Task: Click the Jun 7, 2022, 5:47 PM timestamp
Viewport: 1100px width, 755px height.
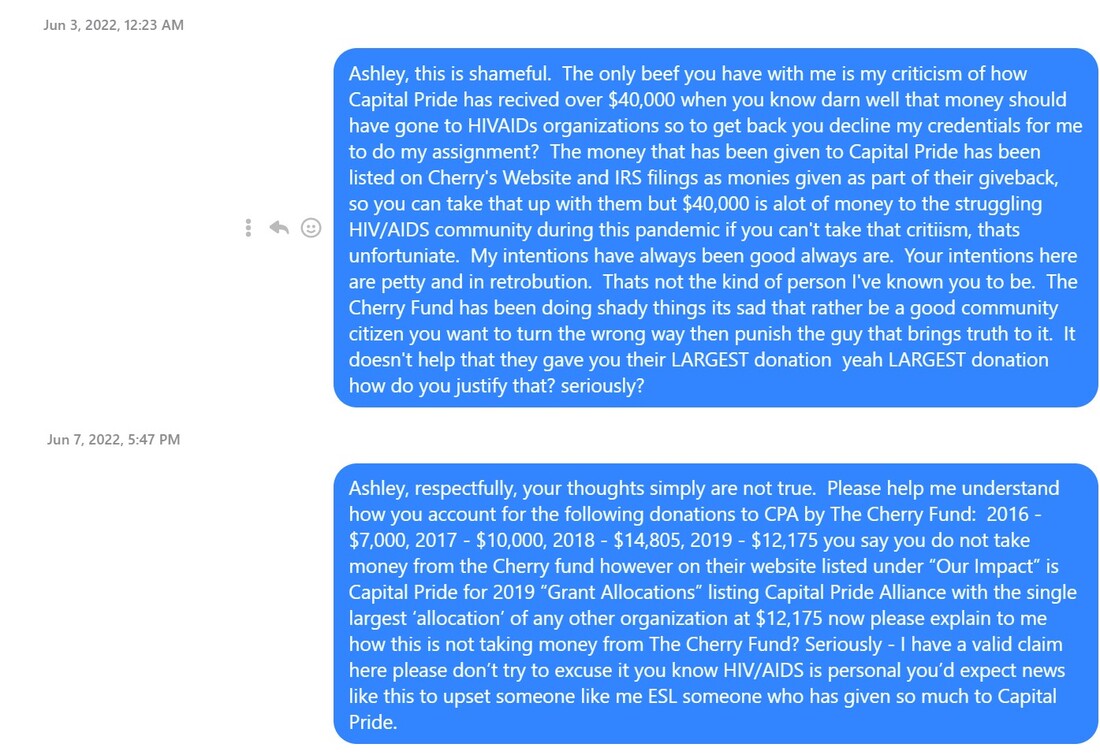Action: 114,439
